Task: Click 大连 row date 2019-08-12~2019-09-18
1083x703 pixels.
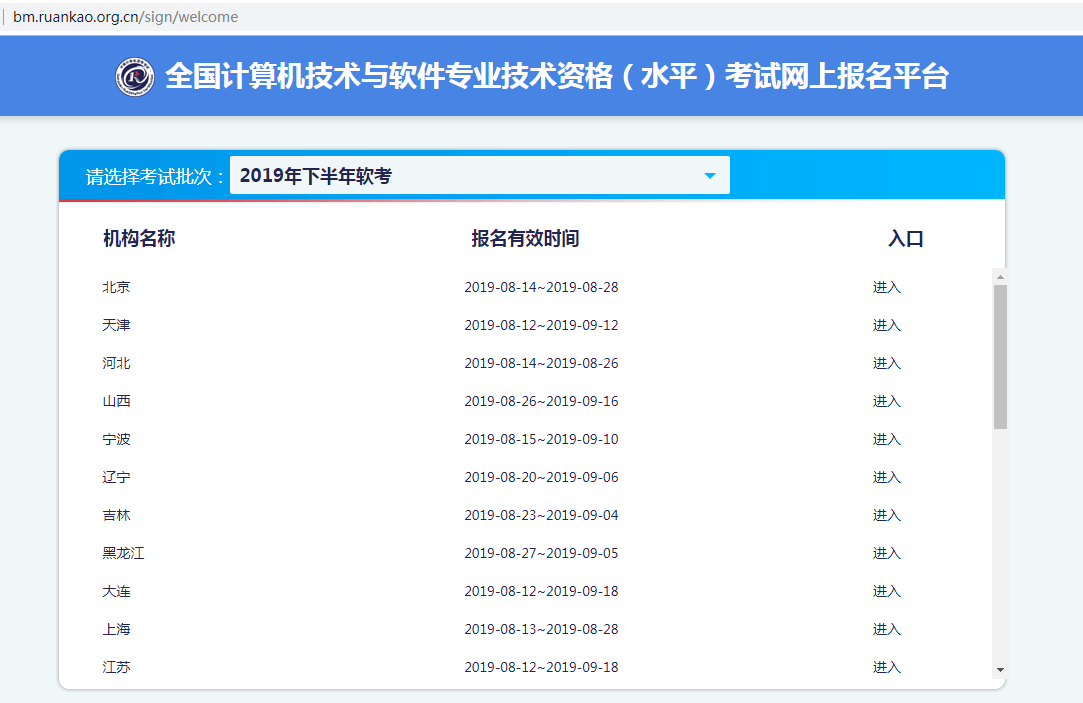Action: click(x=541, y=591)
